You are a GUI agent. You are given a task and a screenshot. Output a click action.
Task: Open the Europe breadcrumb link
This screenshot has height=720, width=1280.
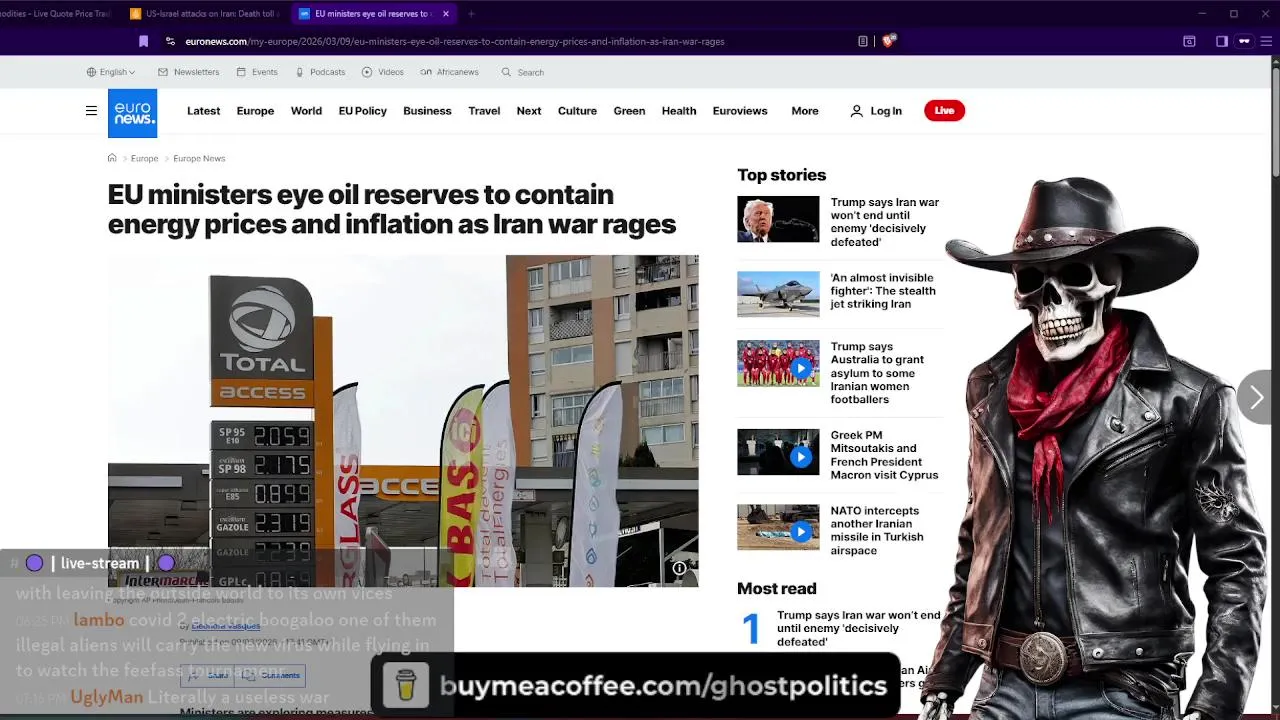(x=144, y=158)
